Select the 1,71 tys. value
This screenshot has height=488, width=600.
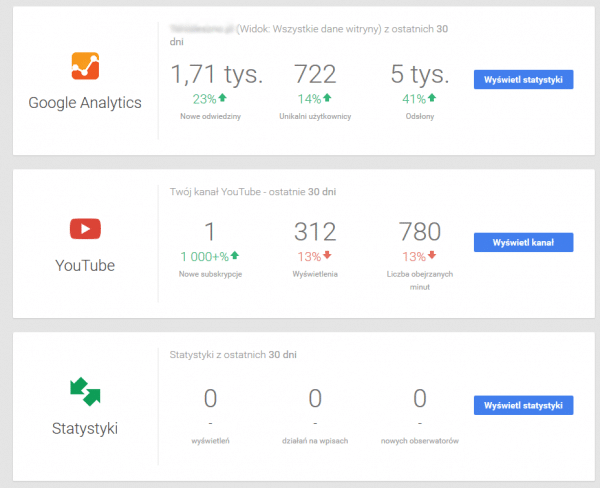pos(217,74)
